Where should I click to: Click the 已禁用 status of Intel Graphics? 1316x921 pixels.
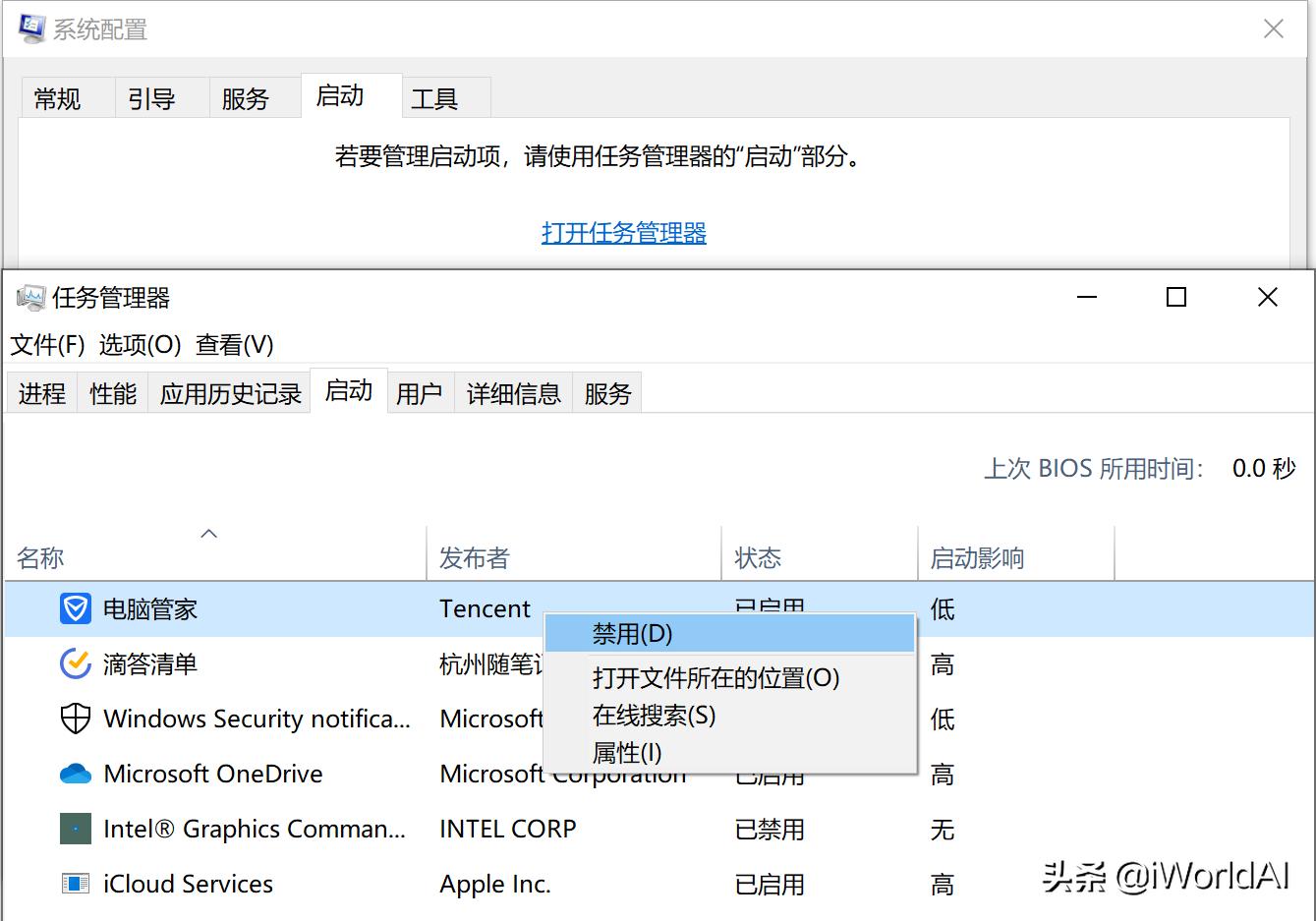pos(770,830)
